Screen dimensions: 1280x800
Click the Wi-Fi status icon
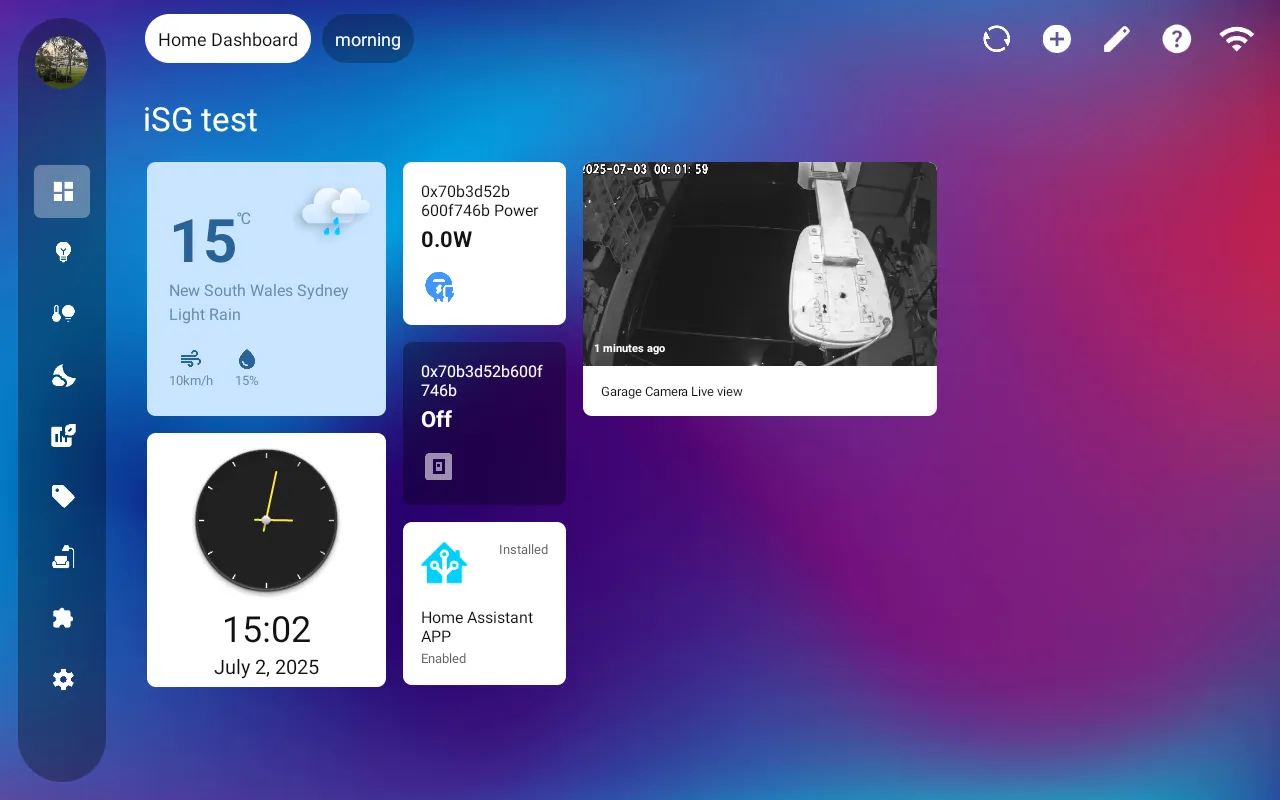point(1236,39)
